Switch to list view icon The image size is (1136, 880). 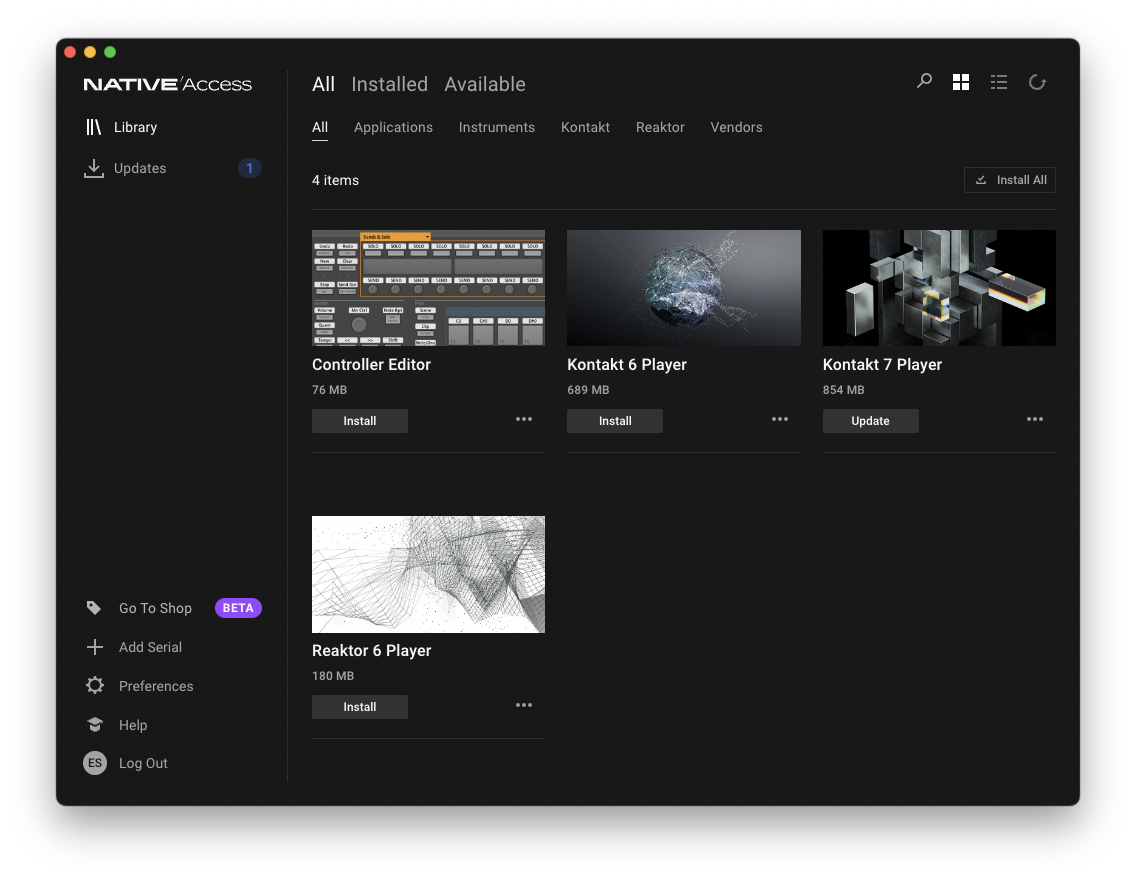[x=999, y=82]
